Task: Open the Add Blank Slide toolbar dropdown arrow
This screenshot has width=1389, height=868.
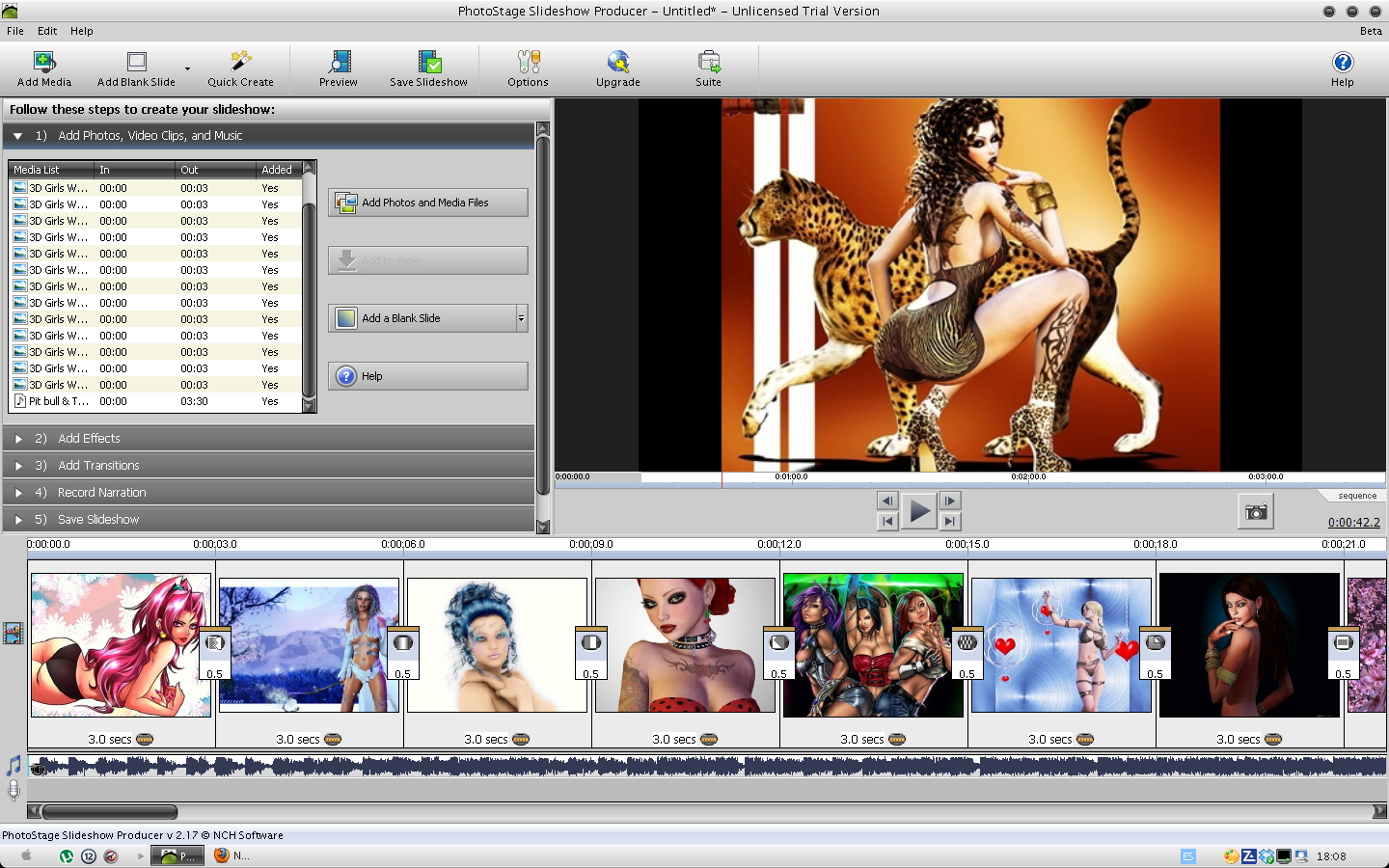Action: 187,69
